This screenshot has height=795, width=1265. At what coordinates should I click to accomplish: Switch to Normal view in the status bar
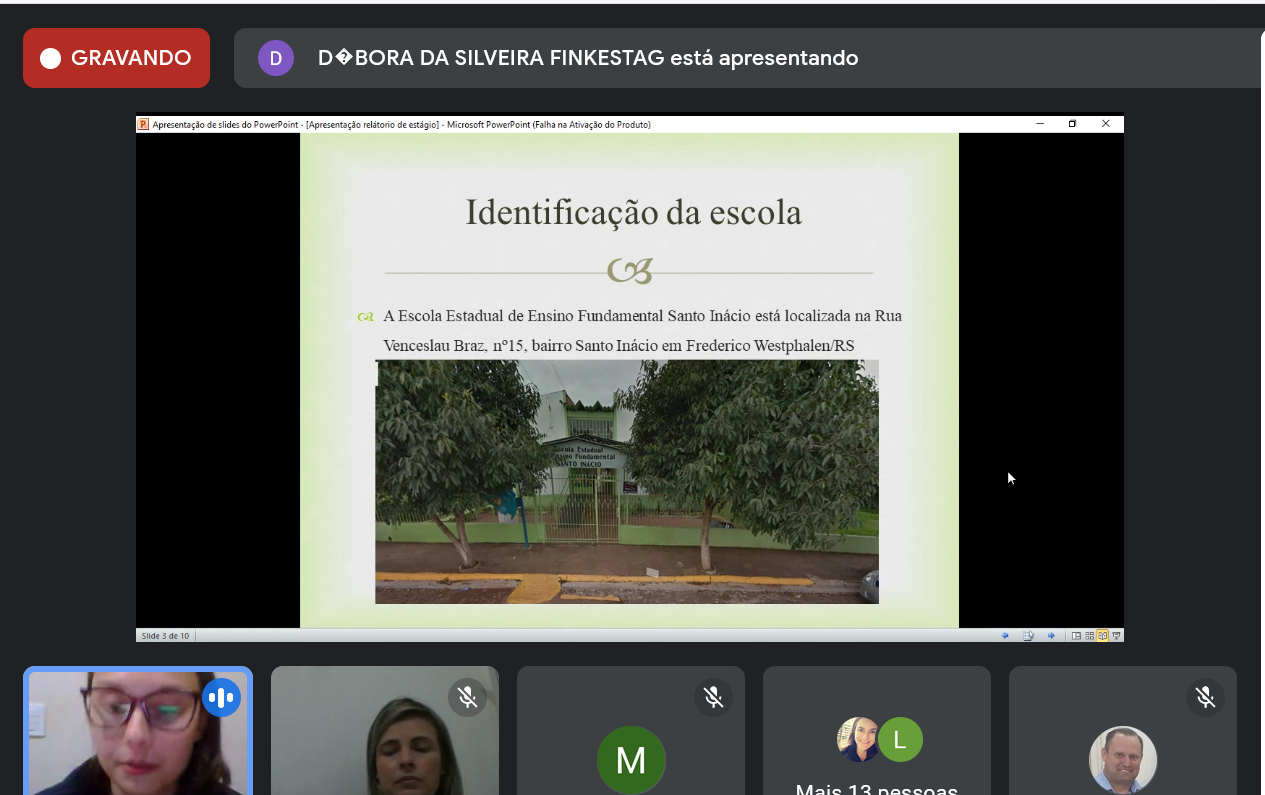[1076, 635]
